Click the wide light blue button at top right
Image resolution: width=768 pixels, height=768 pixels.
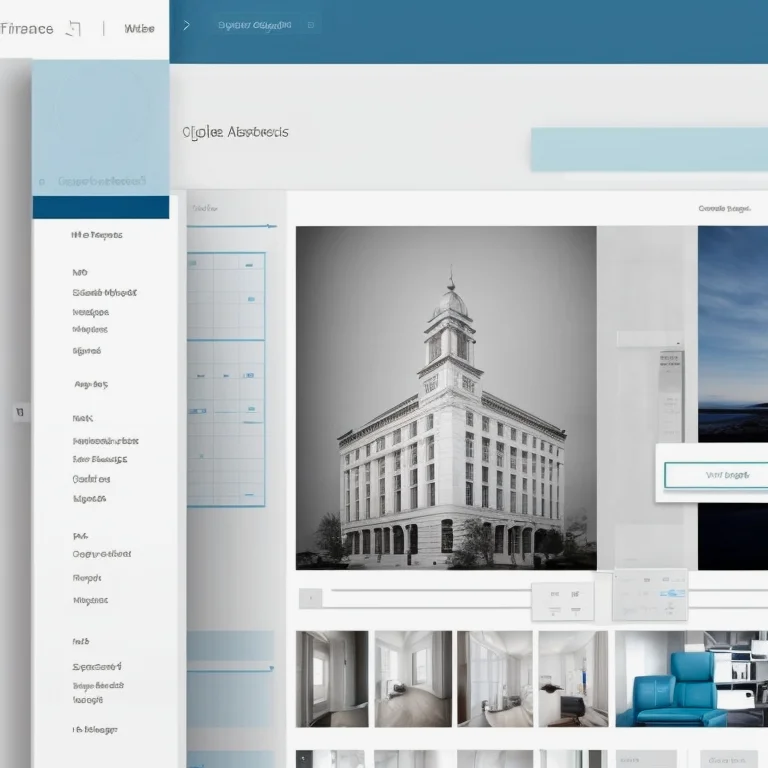[x=649, y=149]
